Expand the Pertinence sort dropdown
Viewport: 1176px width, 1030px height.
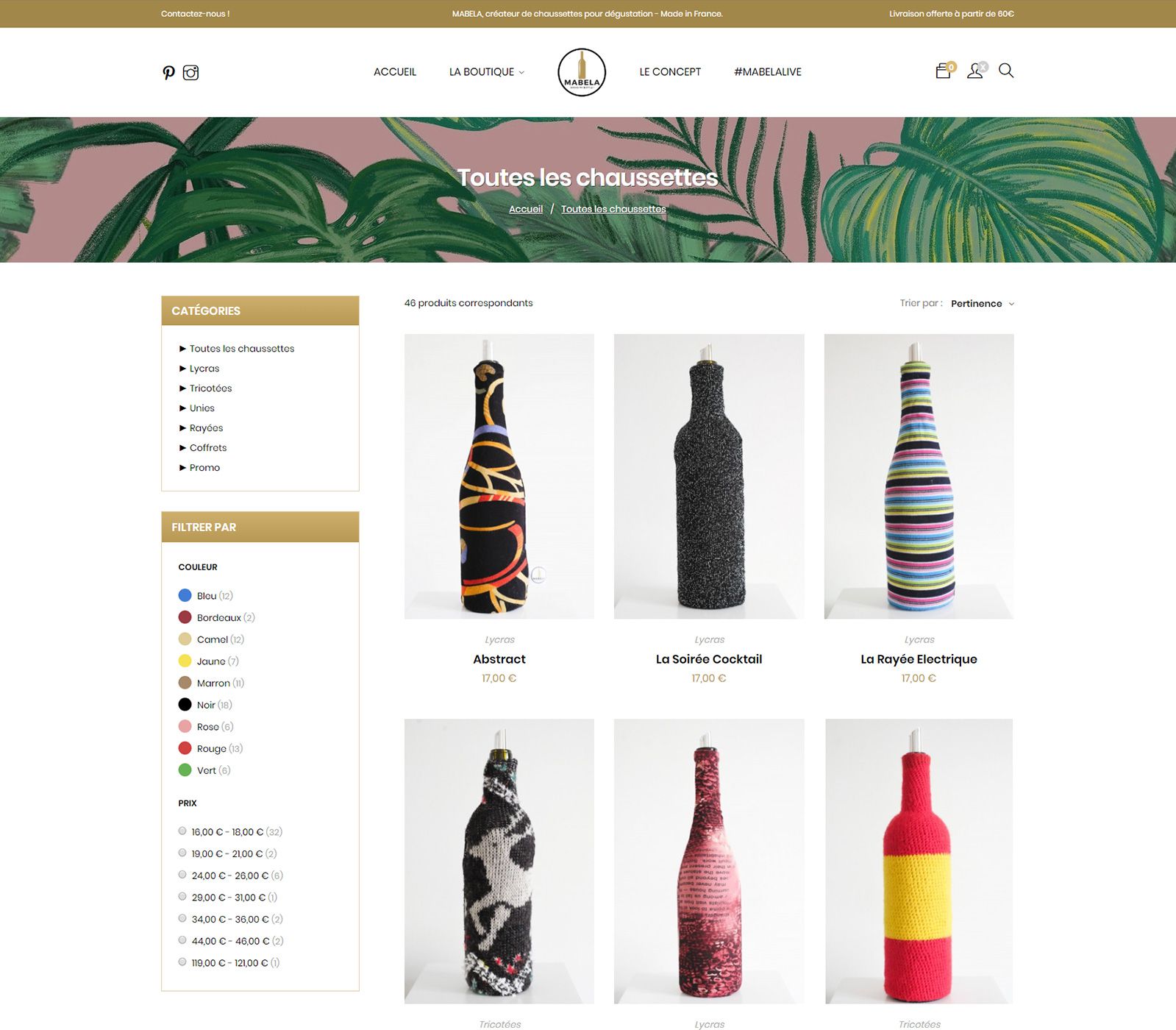[982, 304]
